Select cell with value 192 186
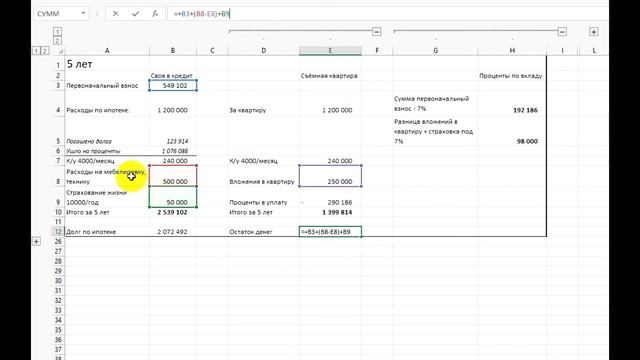Screen dimensions: 640x360 click(512, 103)
